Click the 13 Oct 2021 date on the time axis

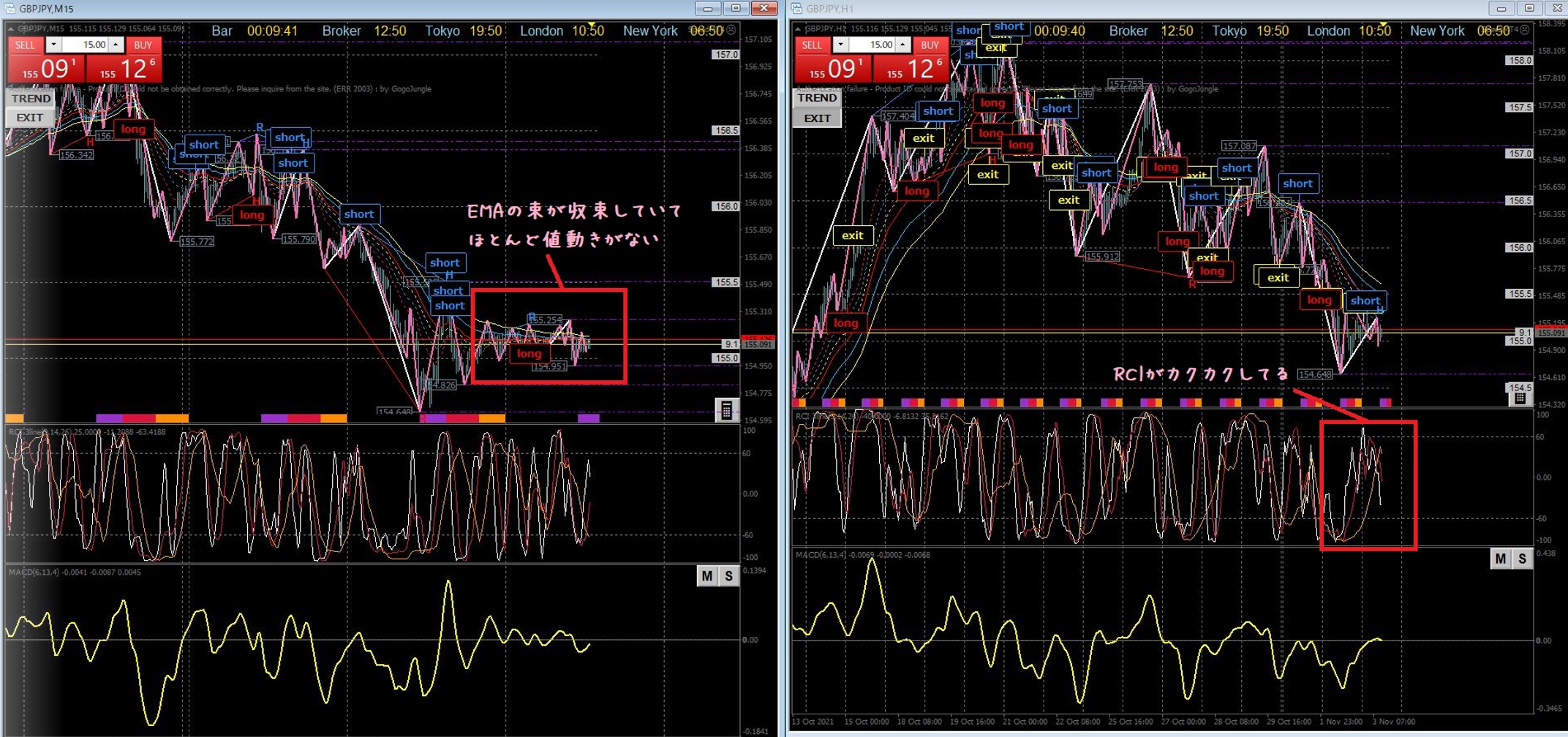[813, 722]
